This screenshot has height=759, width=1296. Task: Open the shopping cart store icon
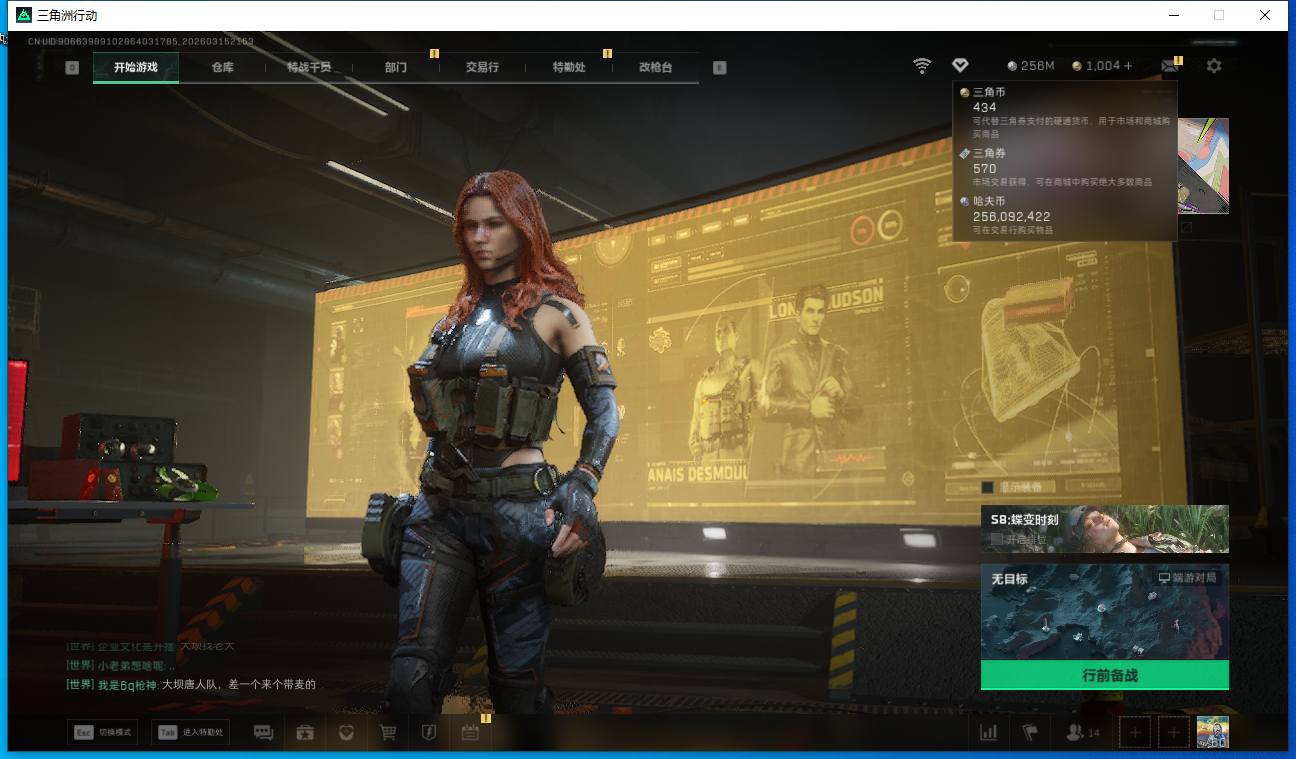[x=388, y=733]
